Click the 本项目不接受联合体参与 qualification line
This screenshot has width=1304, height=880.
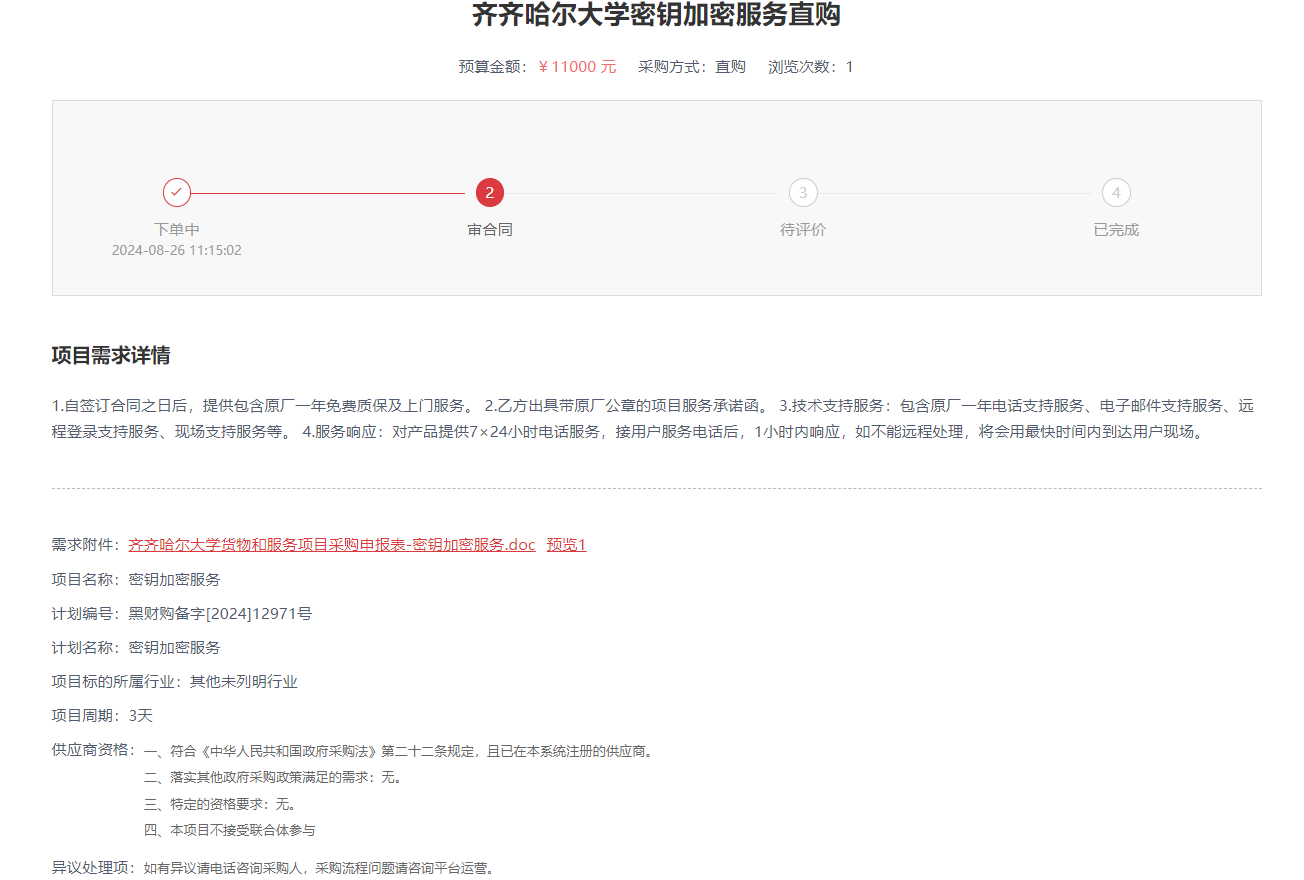(230, 830)
